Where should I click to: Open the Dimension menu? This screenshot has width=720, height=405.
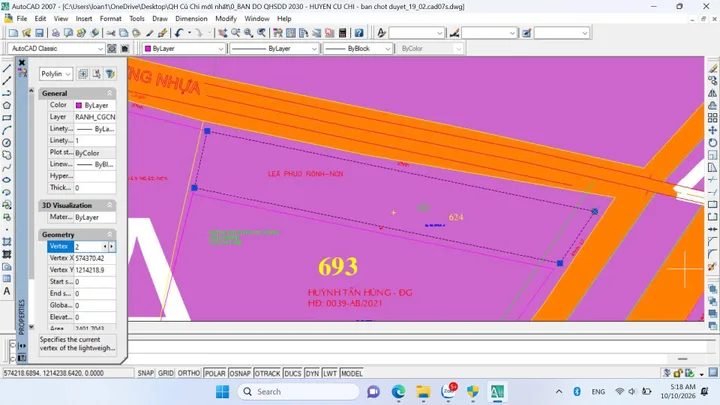(191, 19)
